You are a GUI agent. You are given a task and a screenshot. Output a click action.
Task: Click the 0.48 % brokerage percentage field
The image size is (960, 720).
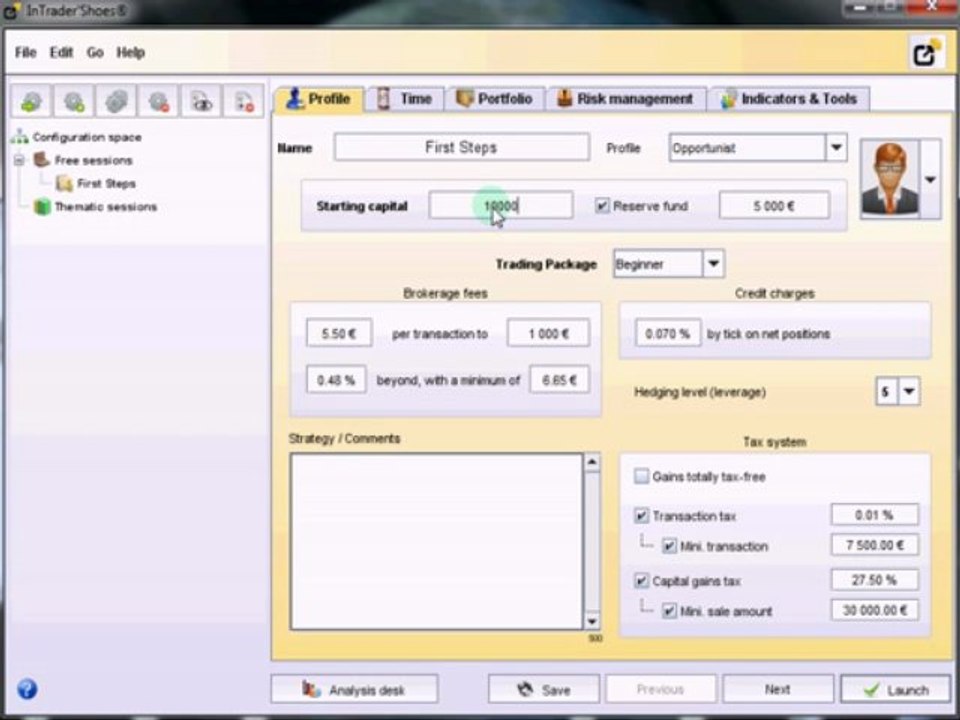coord(336,380)
